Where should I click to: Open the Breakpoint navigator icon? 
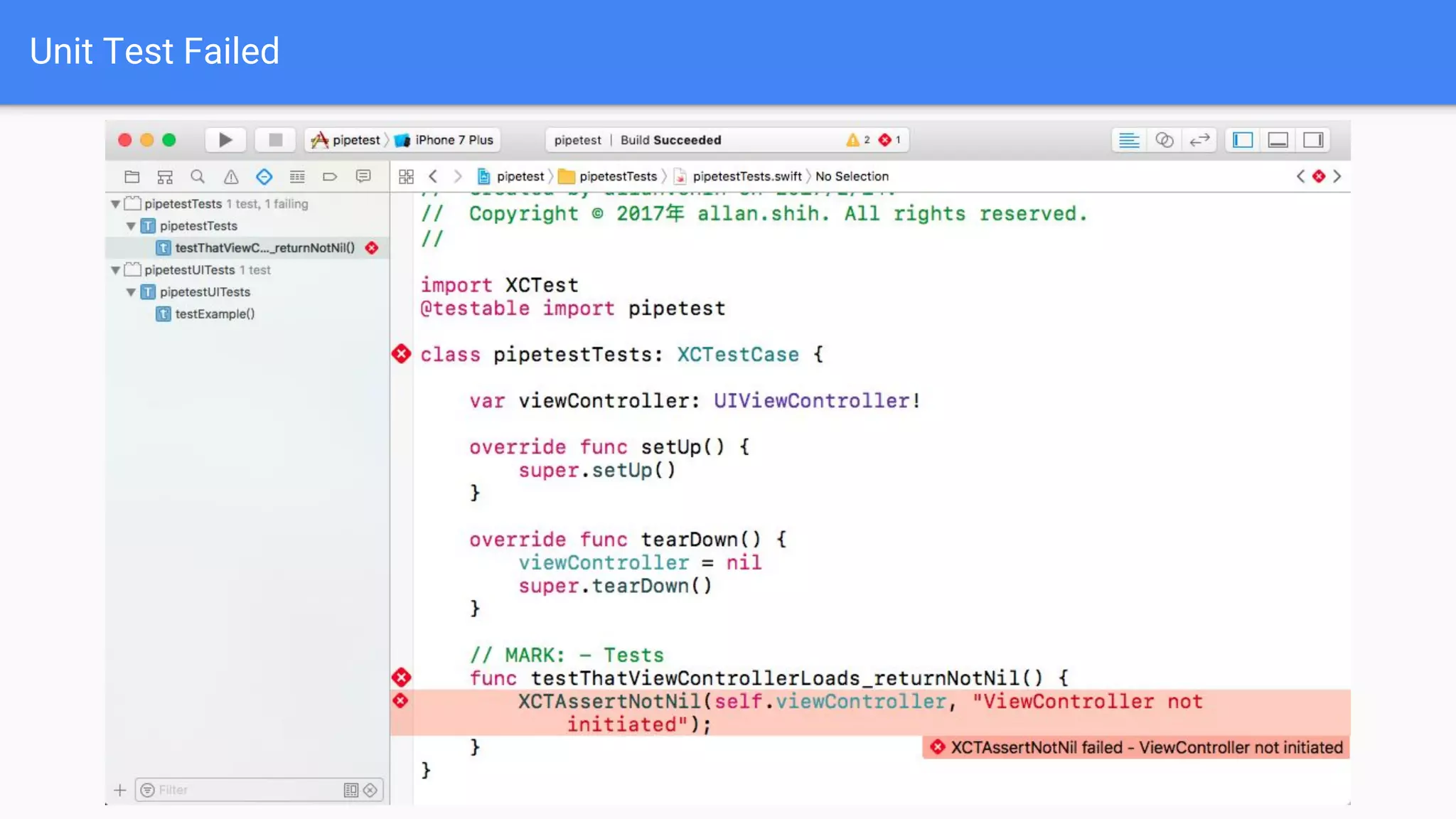(x=330, y=177)
